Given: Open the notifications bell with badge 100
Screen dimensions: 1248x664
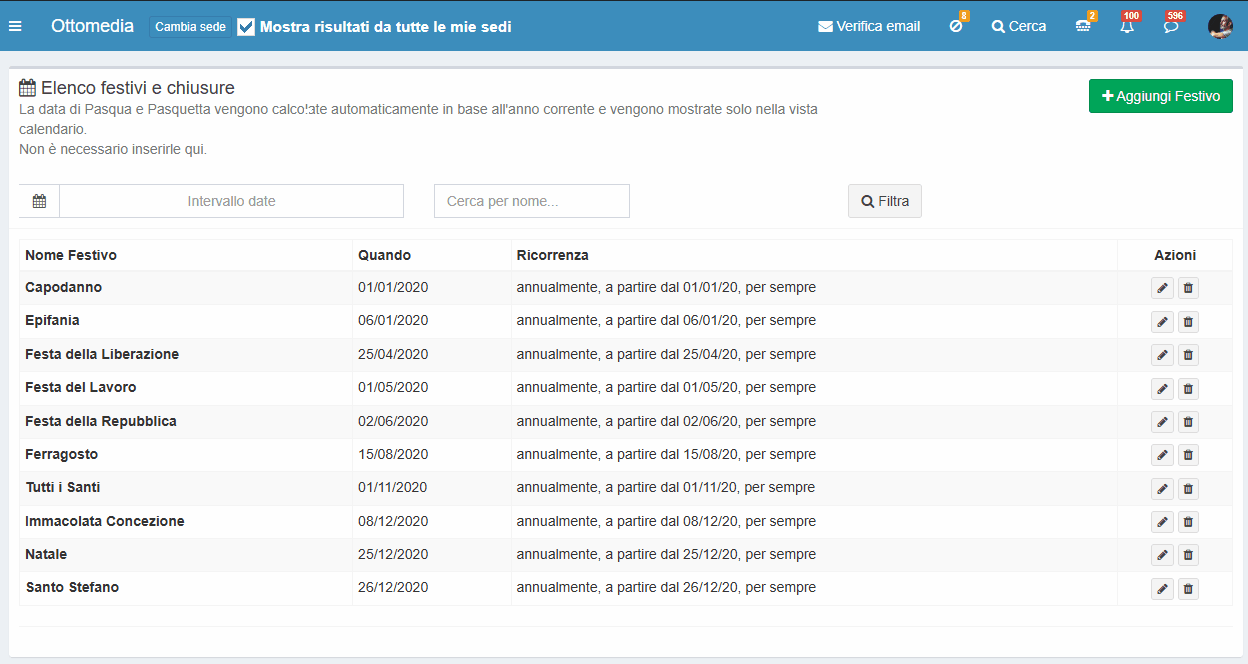Looking at the screenshot, I should click(1127, 27).
